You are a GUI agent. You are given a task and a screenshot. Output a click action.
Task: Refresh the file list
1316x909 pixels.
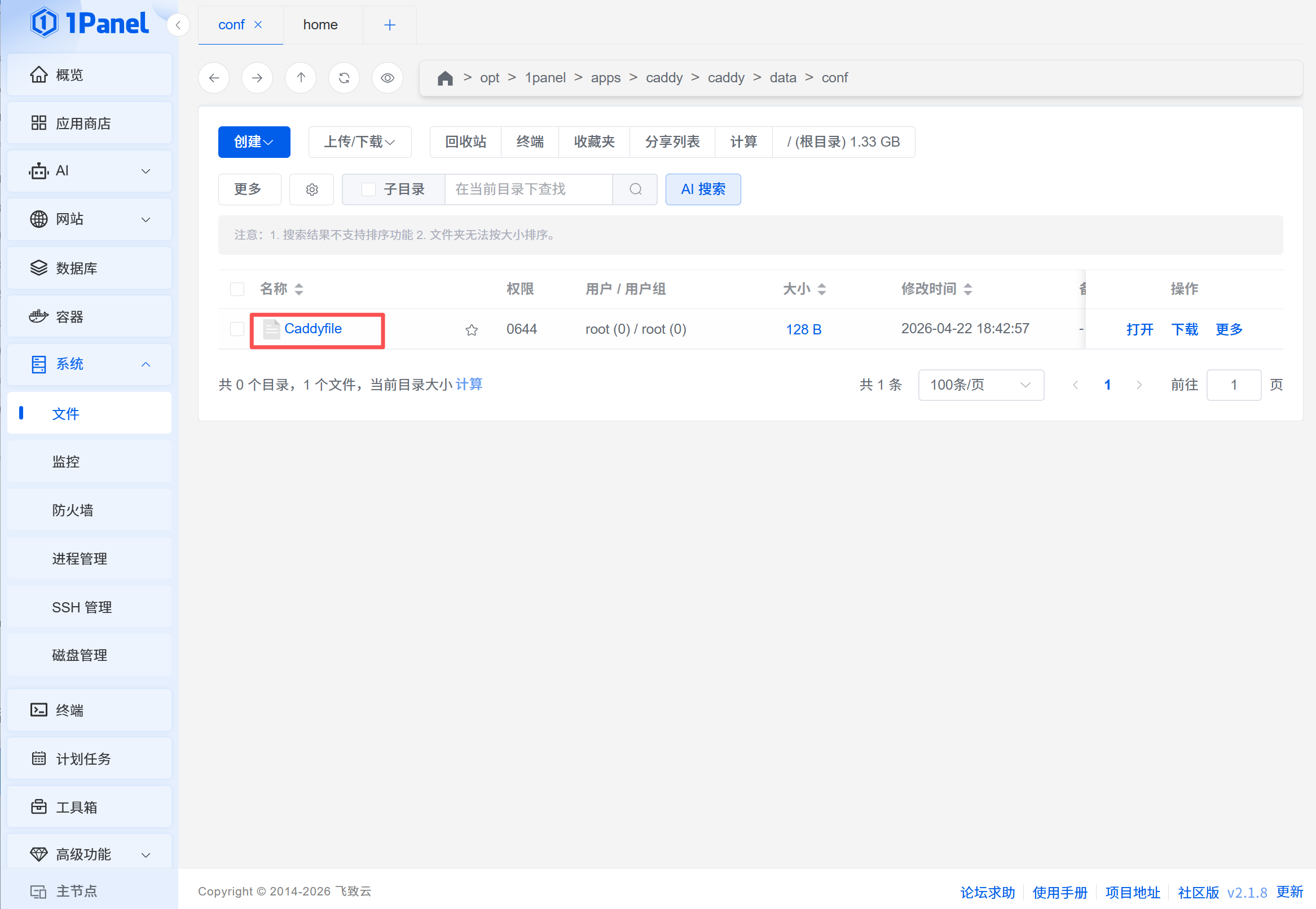[x=344, y=78]
